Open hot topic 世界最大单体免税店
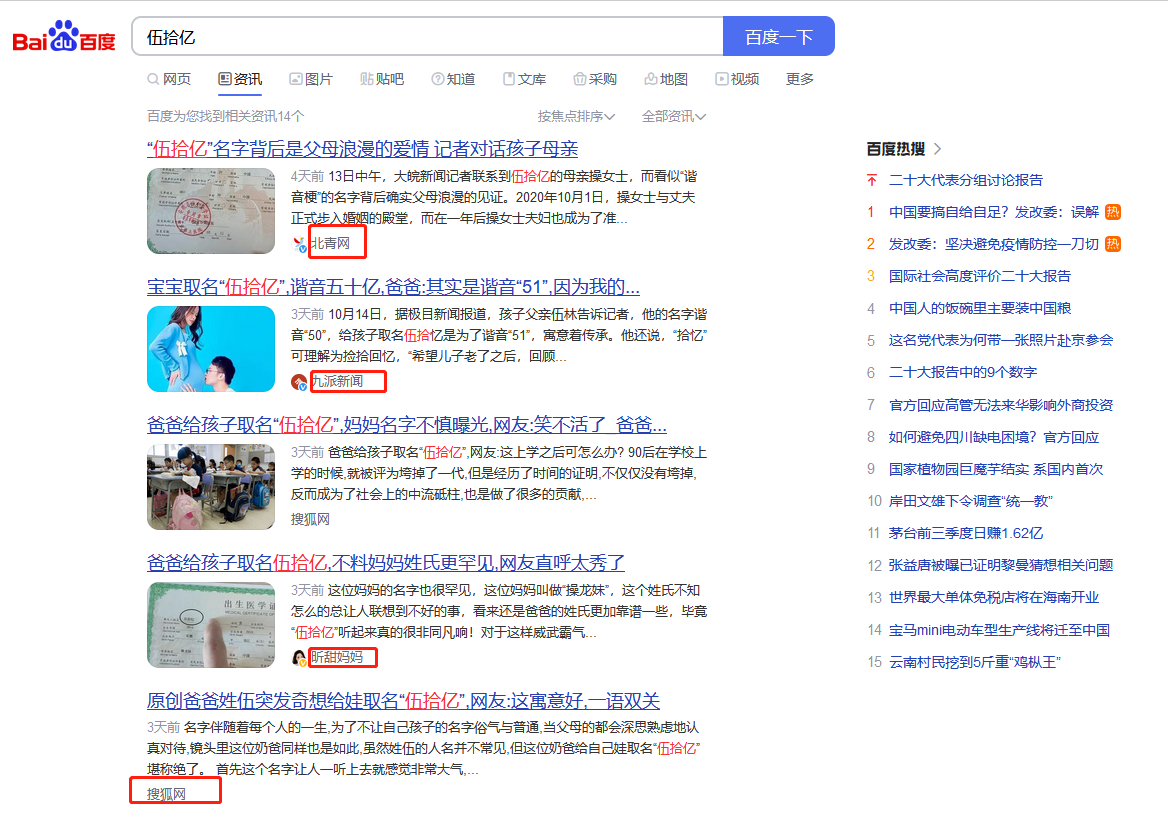 click(994, 597)
